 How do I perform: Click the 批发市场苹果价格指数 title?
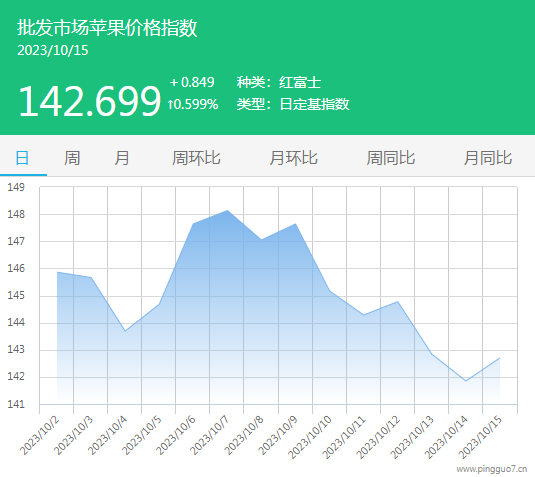click(x=107, y=28)
